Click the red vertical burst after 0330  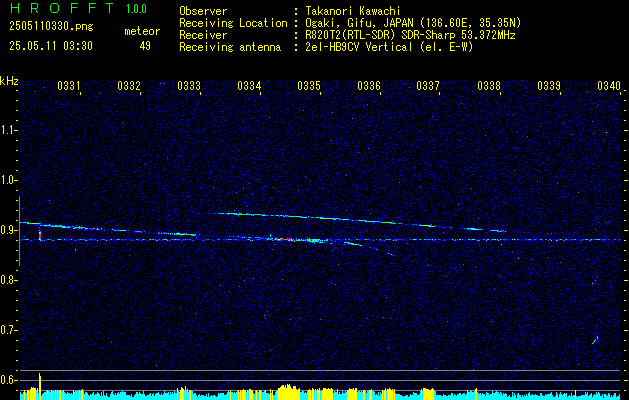(x=40, y=235)
